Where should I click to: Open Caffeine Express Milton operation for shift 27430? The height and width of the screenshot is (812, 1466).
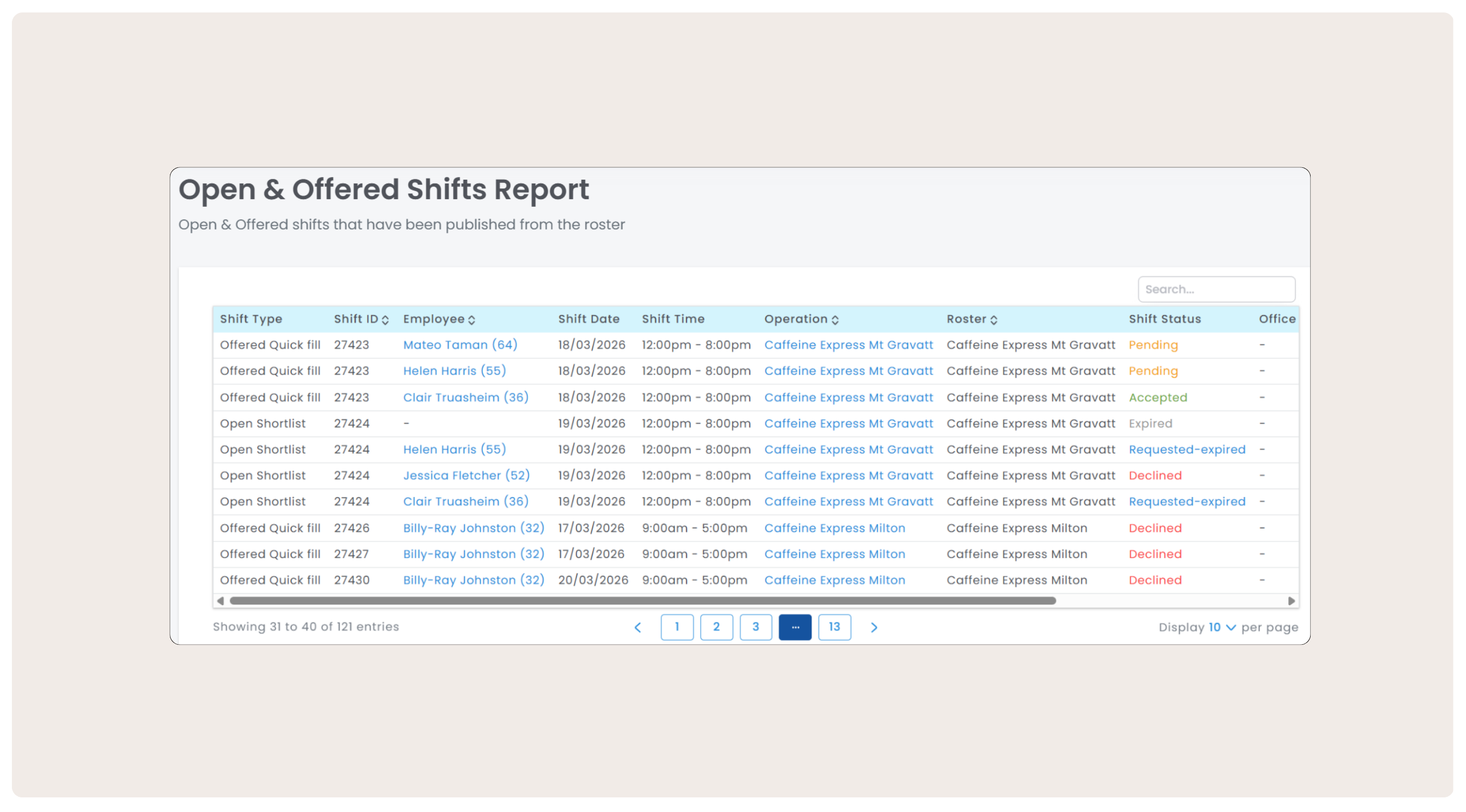(x=834, y=580)
